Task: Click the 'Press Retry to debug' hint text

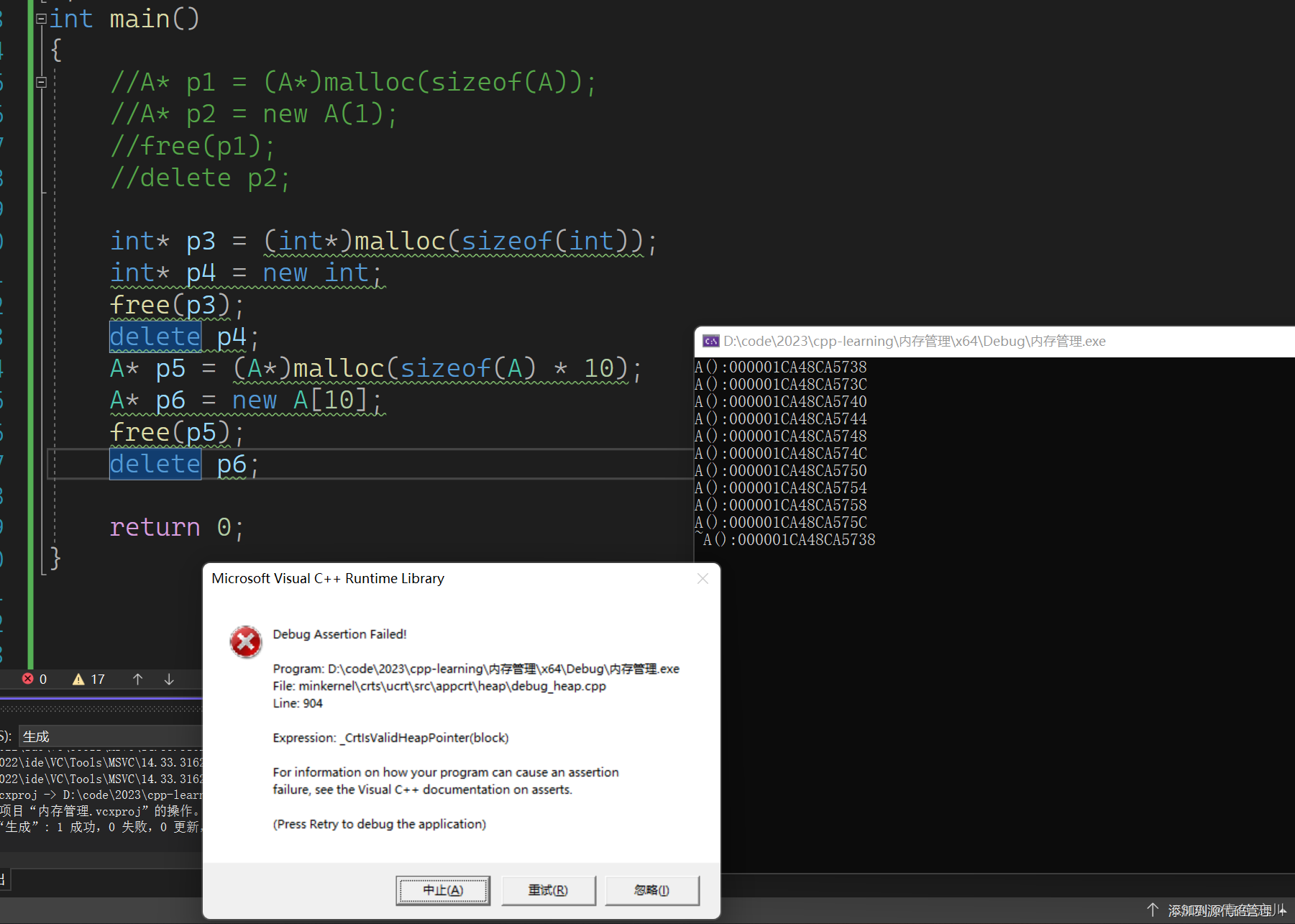Action: (x=380, y=824)
